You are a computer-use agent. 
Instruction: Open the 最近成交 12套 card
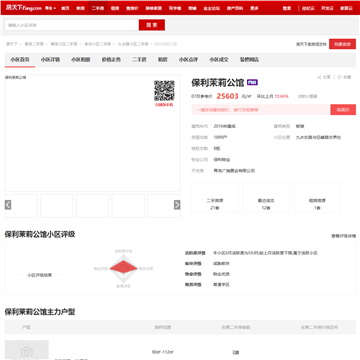[x=266, y=197]
